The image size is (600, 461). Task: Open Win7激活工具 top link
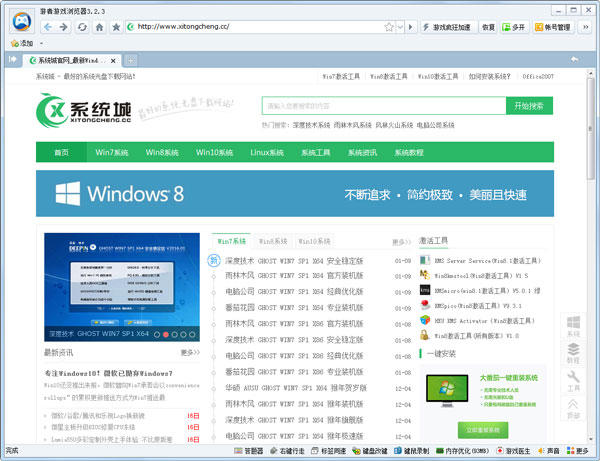click(x=341, y=77)
